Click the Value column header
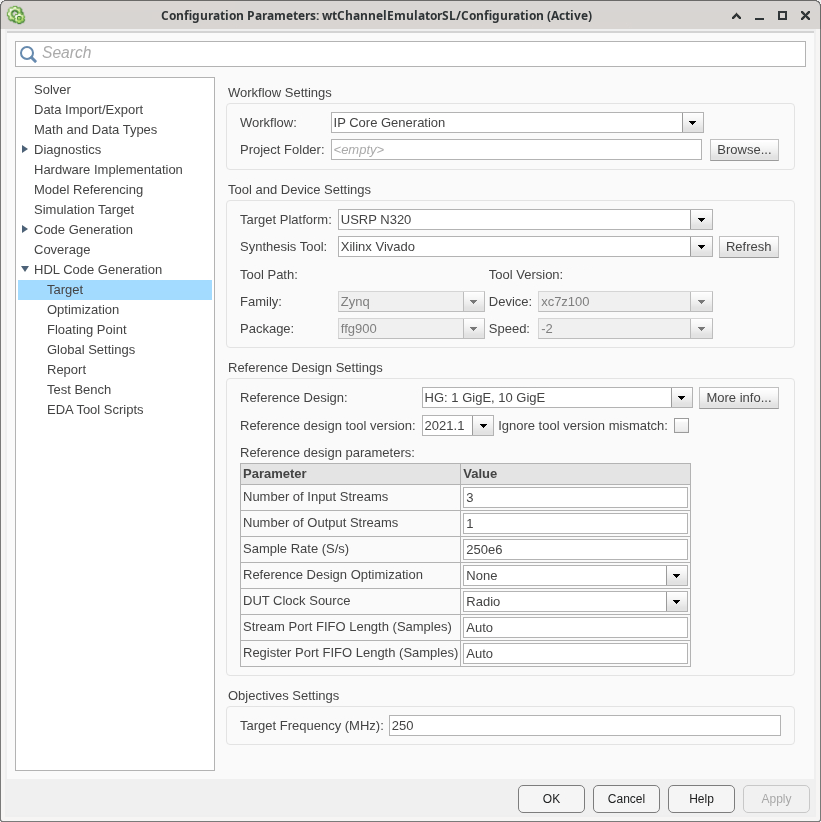Screen dimensions: 821x822 (575, 474)
